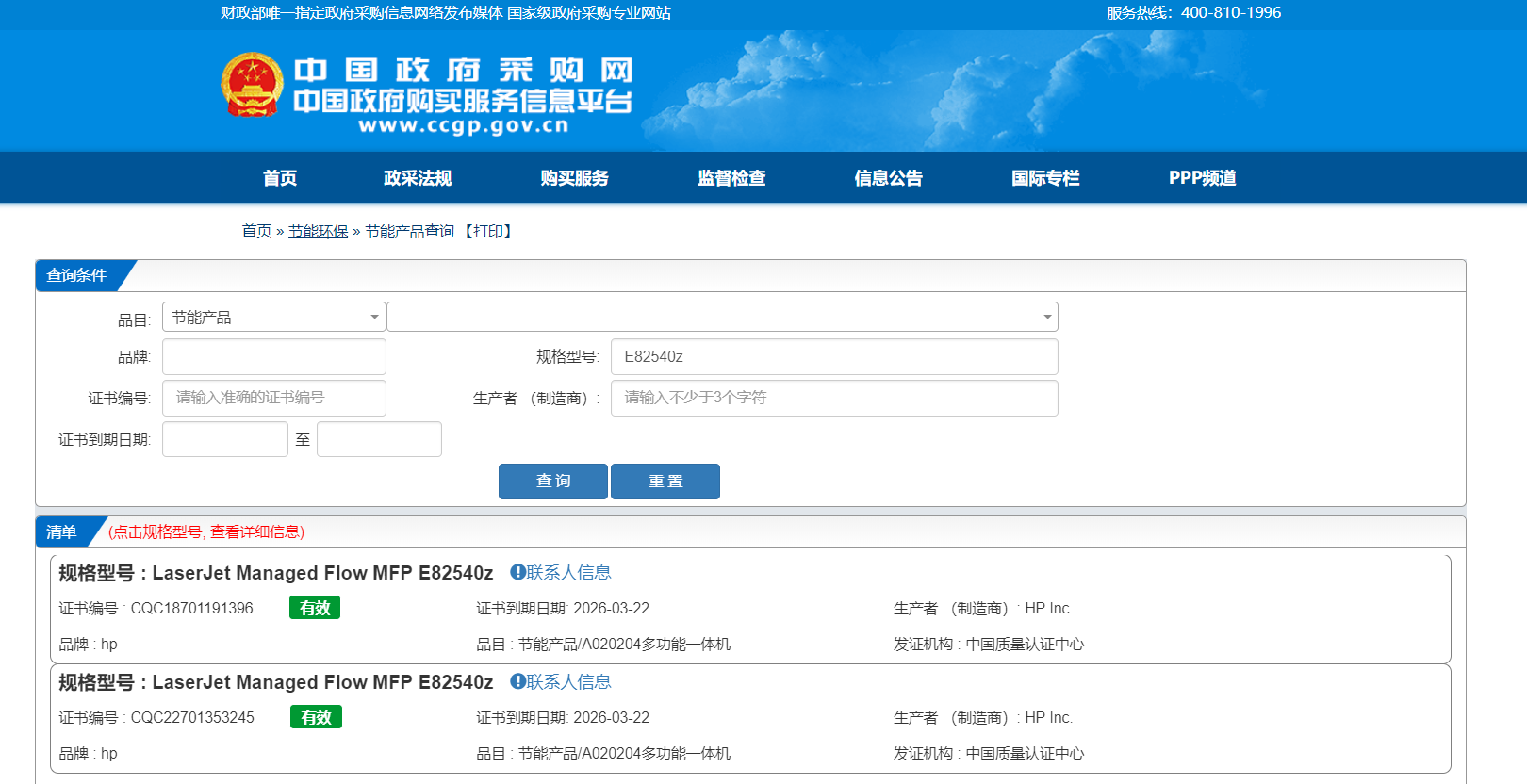Click the 生产者(制造商) manufacturer input
The image size is (1527, 784).
tap(834, 398)
